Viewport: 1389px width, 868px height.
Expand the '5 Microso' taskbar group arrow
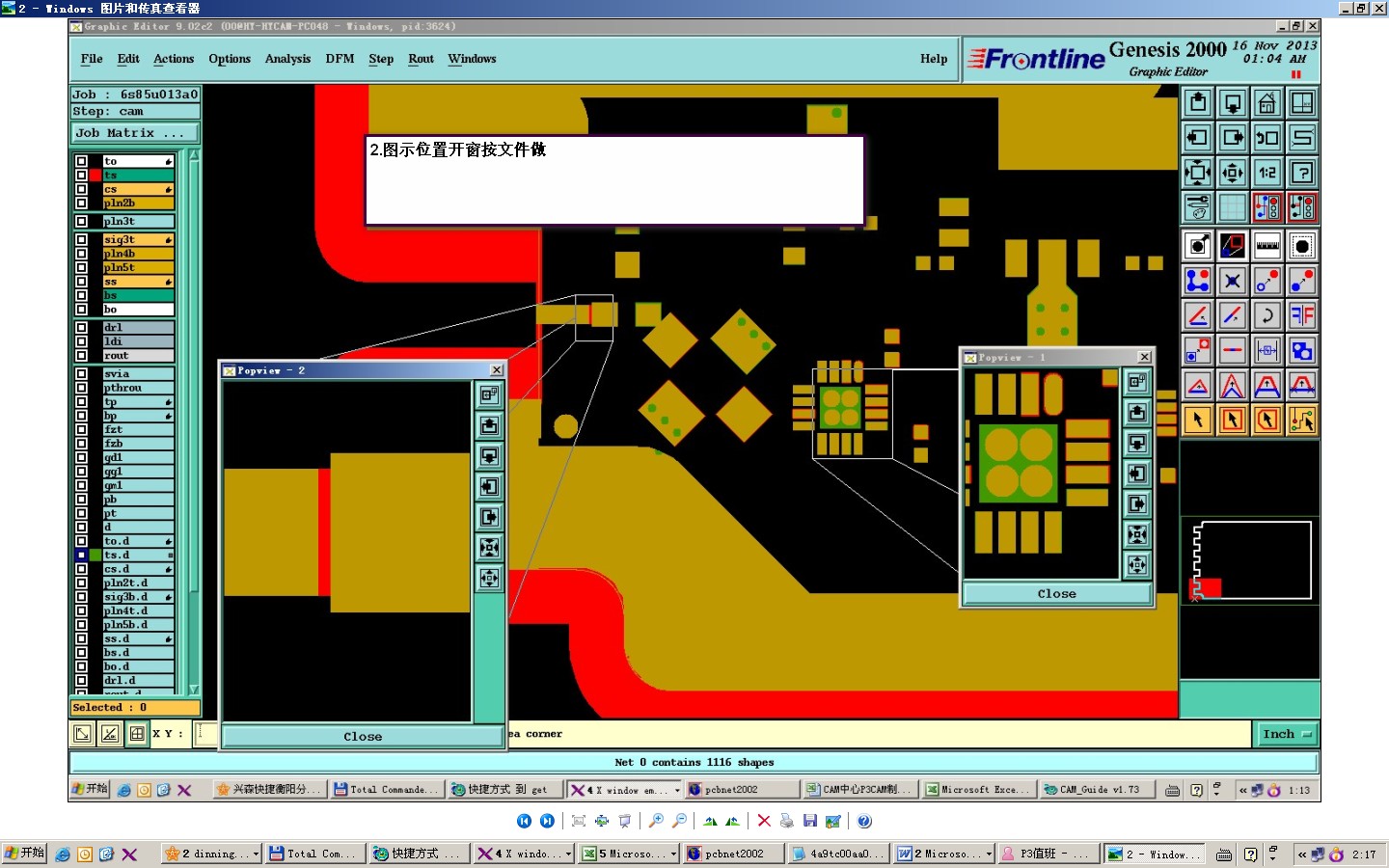pyautogui.click(x=672, y=854)
